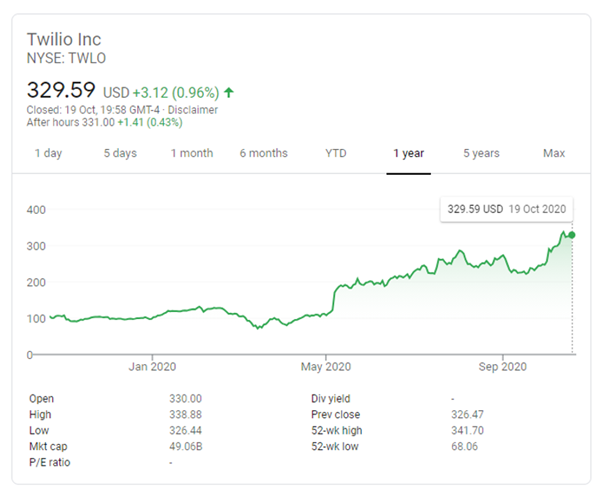Show the 6 months price history

263,153
